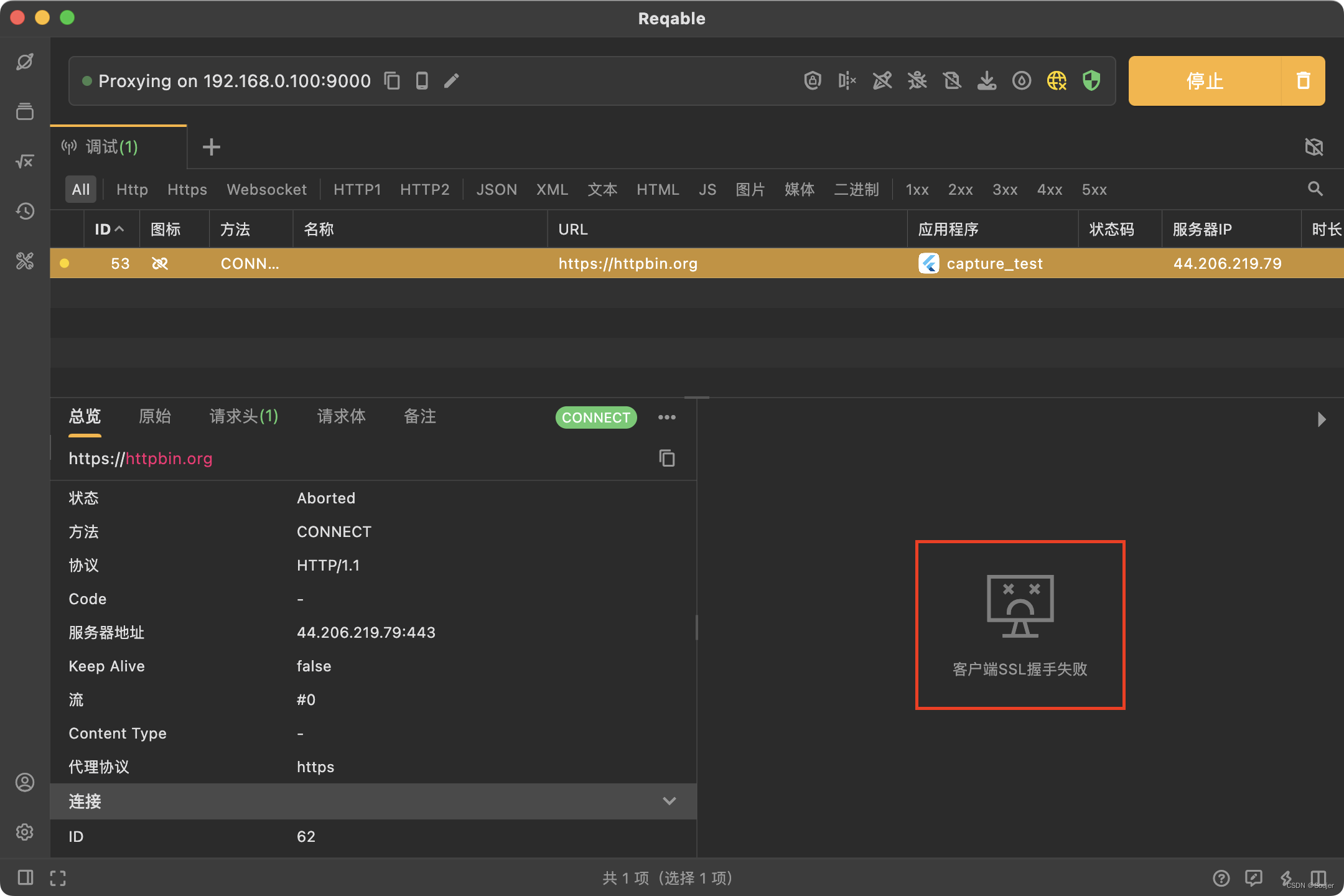Image resolution: width=1344 pixels, height=896 pixels.
Task: Open the history icon in the left sidebar
Action: 25,212
